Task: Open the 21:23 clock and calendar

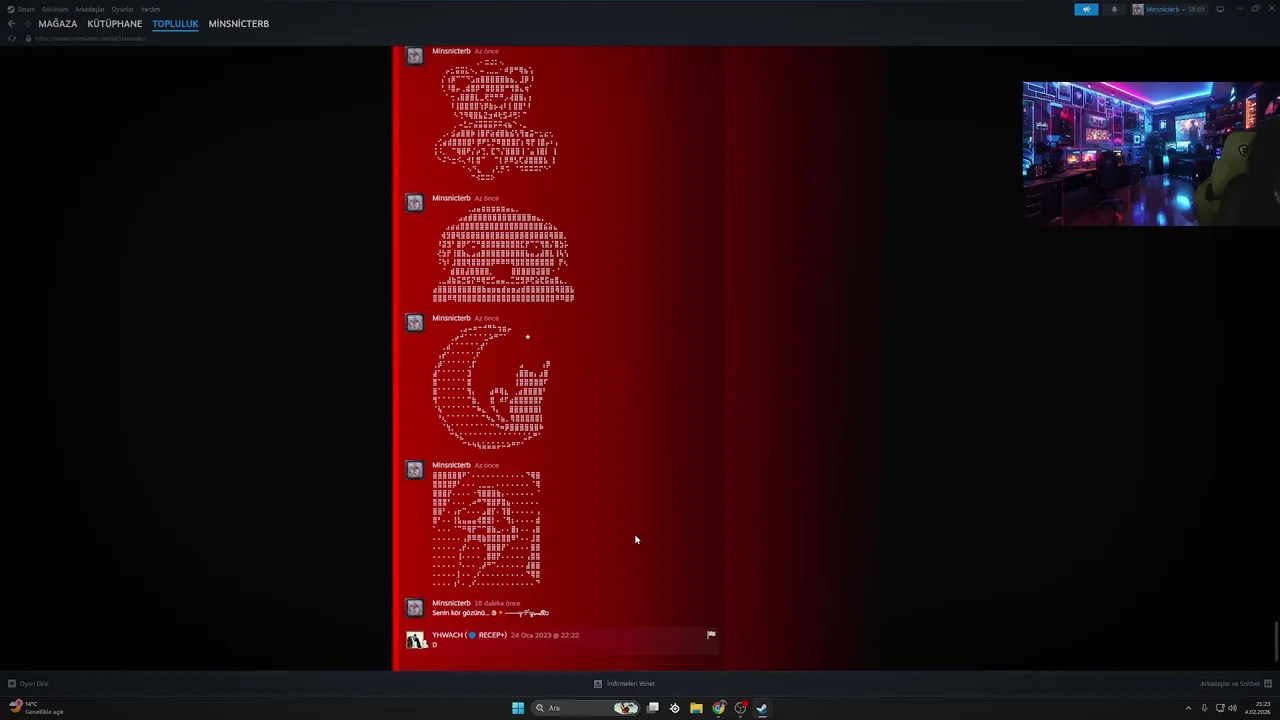Action: [1259, 708]
